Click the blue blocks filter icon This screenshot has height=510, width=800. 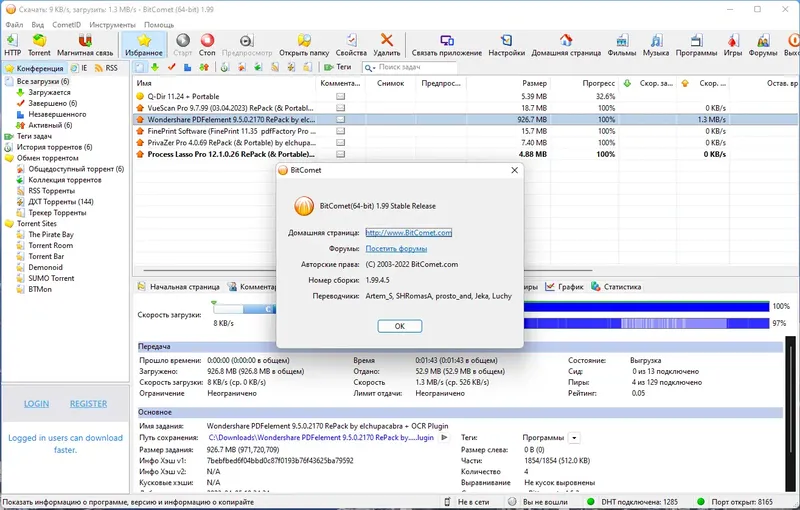[188, 67]
